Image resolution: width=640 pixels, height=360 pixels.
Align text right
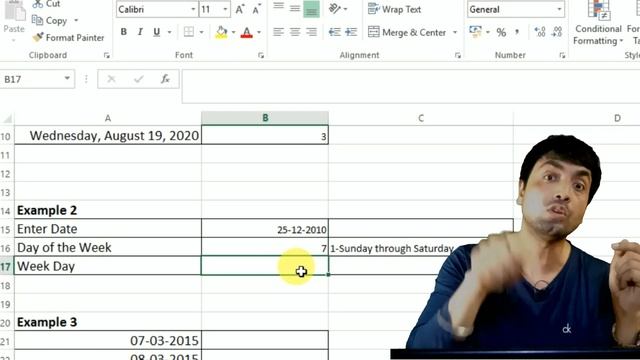[311, 32]
